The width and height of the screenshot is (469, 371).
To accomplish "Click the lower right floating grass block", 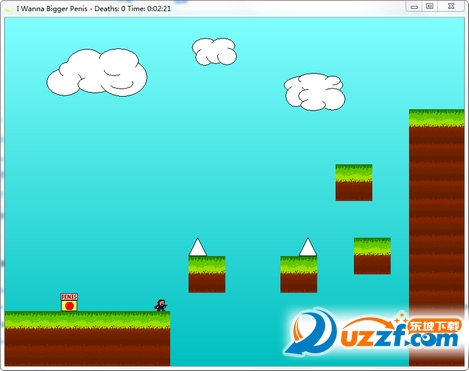I will point(372,256).
